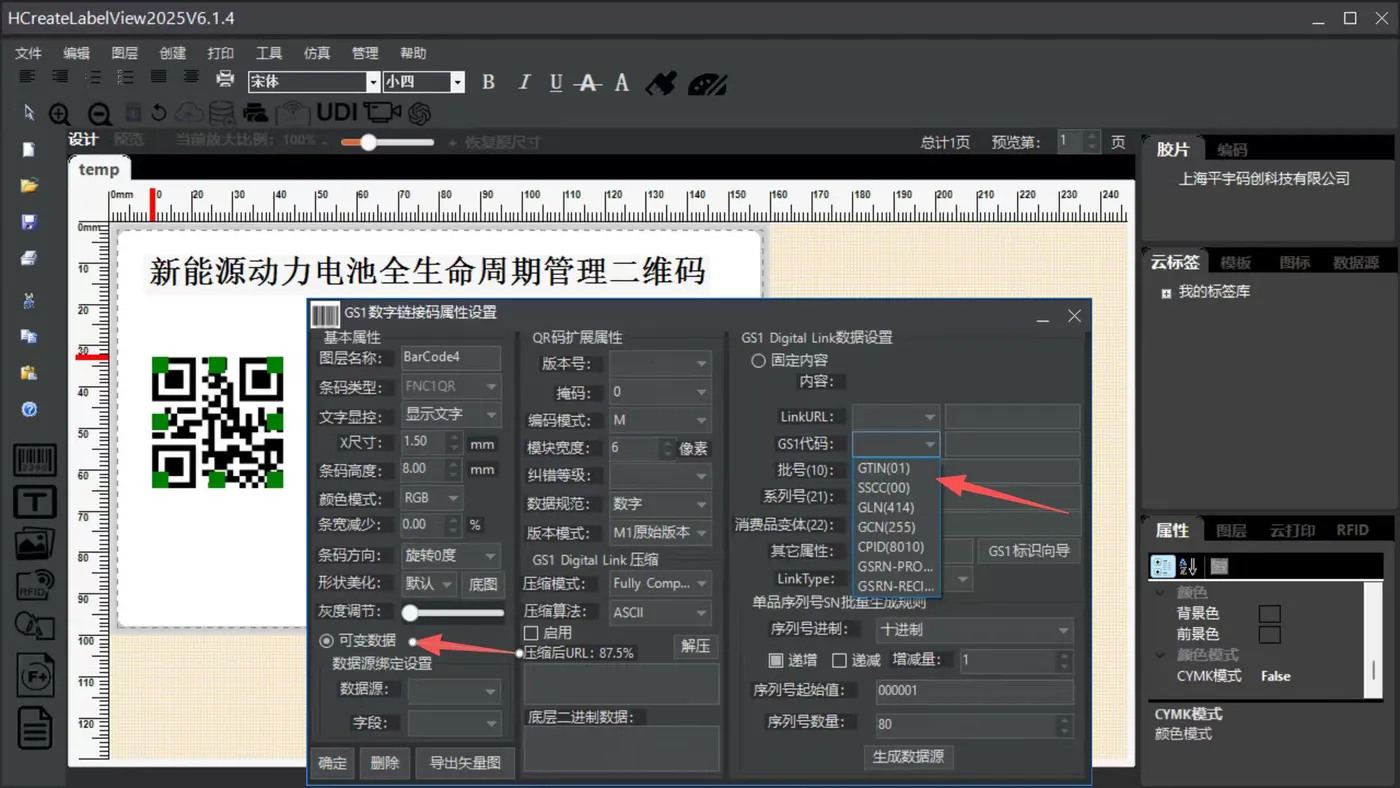Viewport: 1400px width, 788px height.
Task: Click the 生成数据源 button
Action: tap(908, 756)
